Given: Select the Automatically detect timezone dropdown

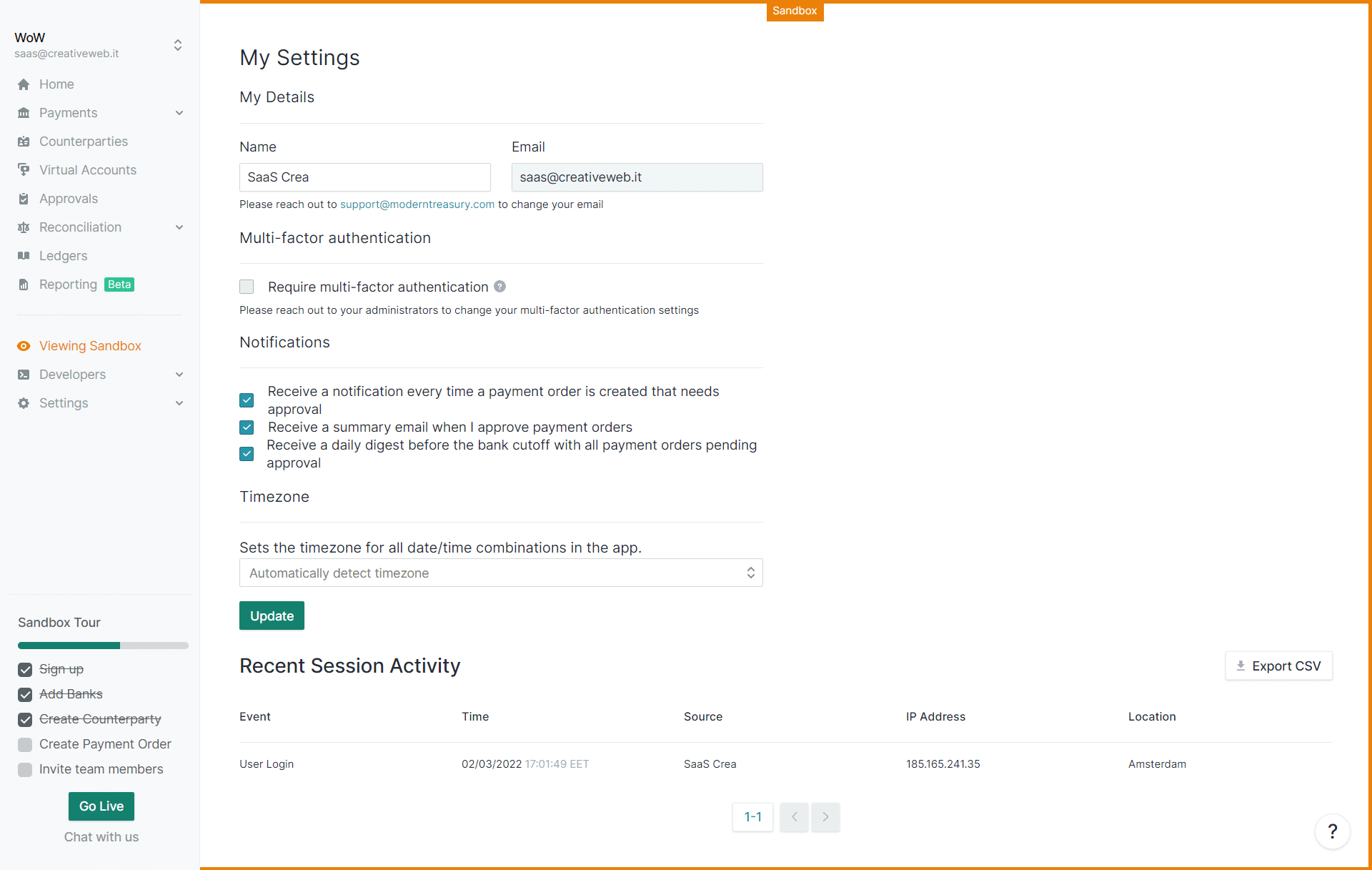Looking at the screenshot, I should [x=500, y=573].
